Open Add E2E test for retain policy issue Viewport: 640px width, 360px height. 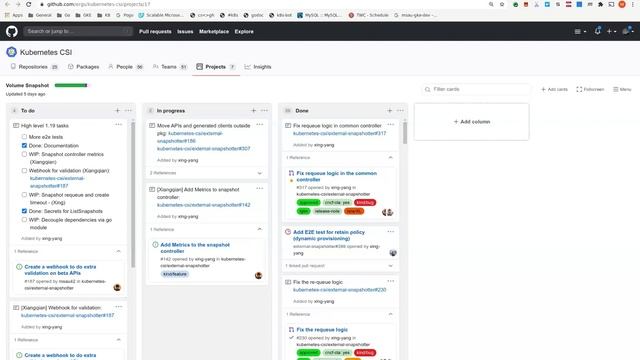329,235
